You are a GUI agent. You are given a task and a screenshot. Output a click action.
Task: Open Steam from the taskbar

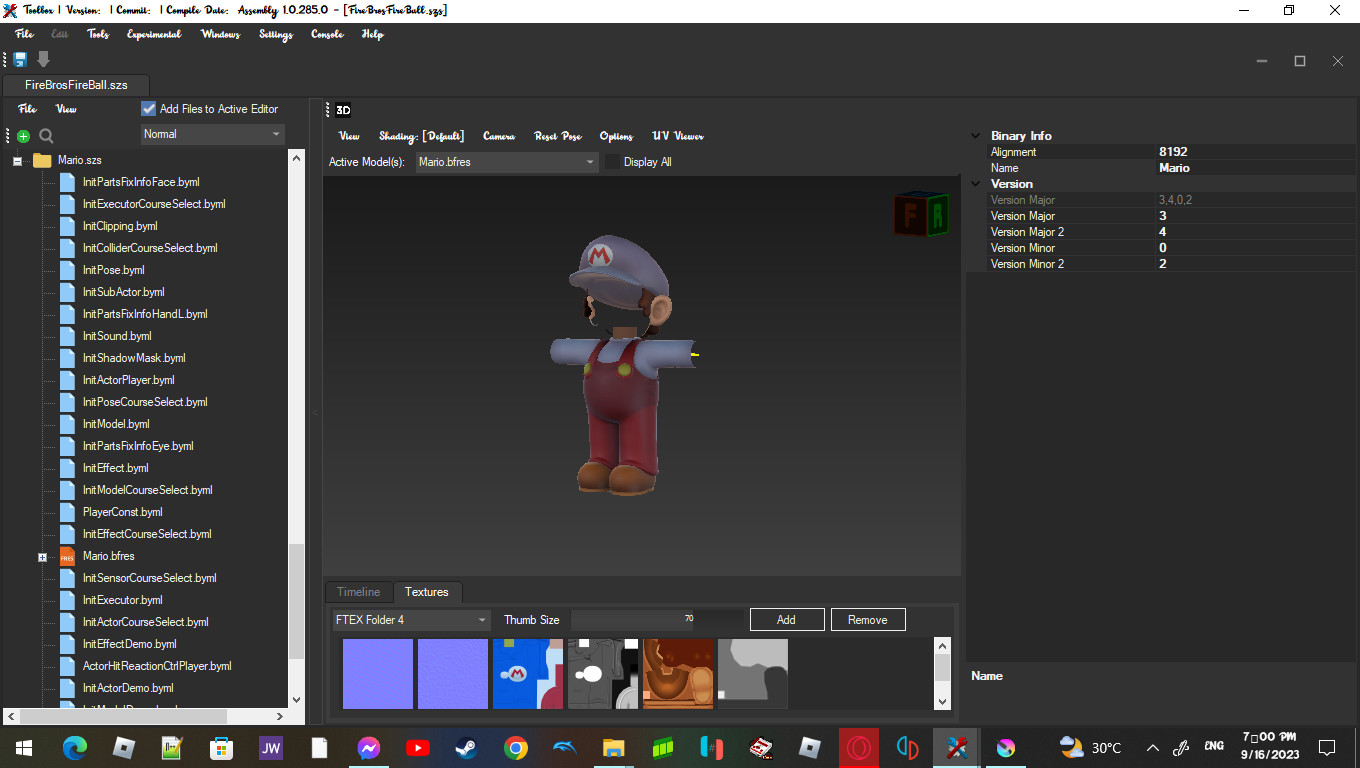coord(466,748)
